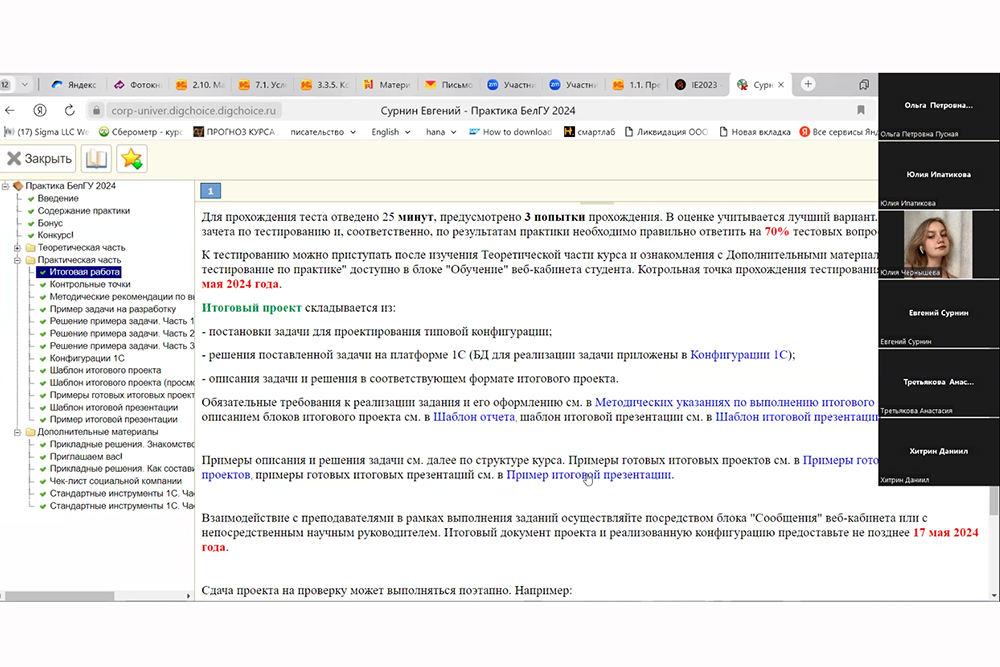Close the active browser tab
Image resolution: width=1000 pixels, height=667 pixels.
782,84
